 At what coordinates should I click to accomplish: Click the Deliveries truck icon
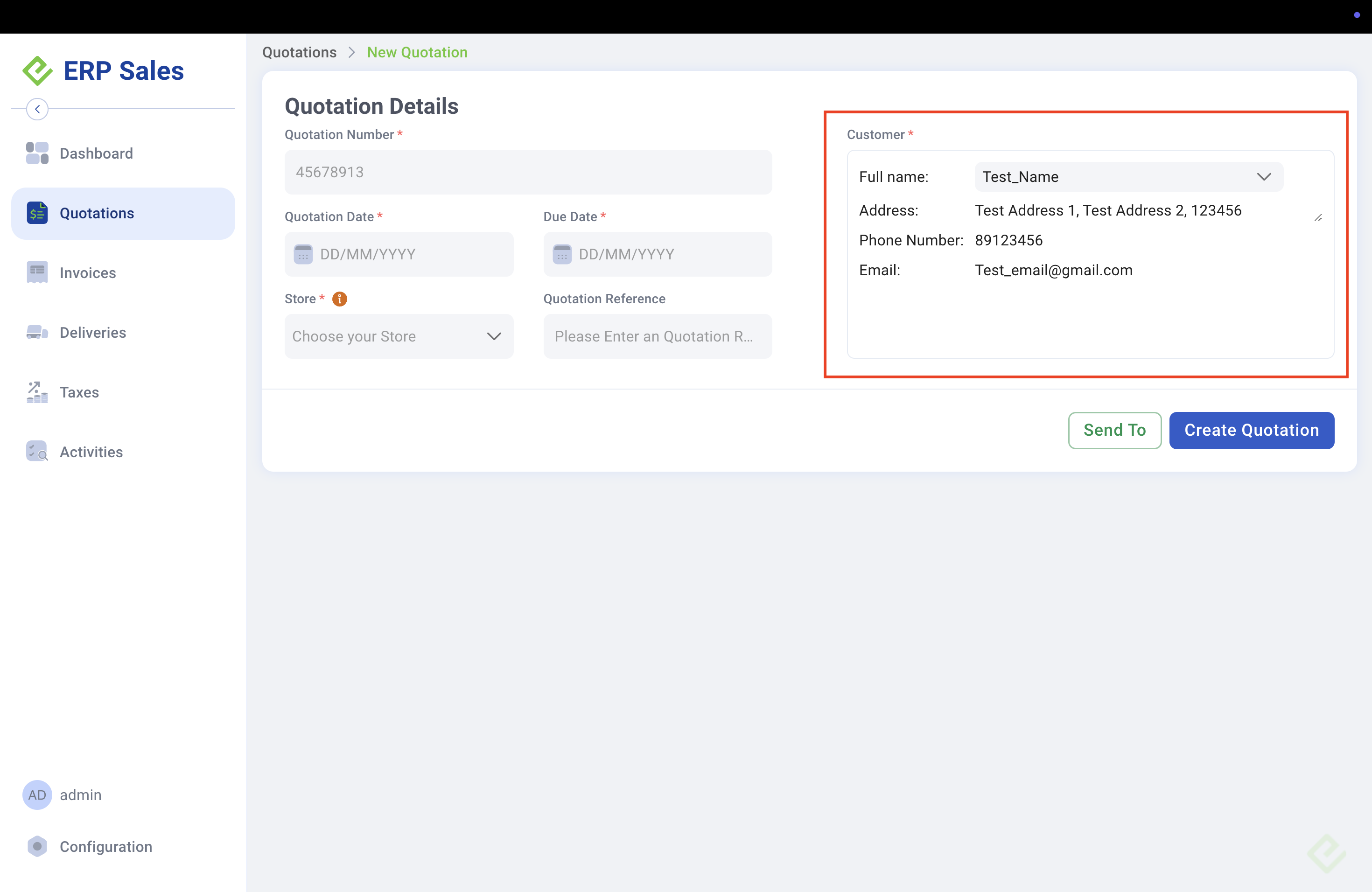click(x=37, y=333)
